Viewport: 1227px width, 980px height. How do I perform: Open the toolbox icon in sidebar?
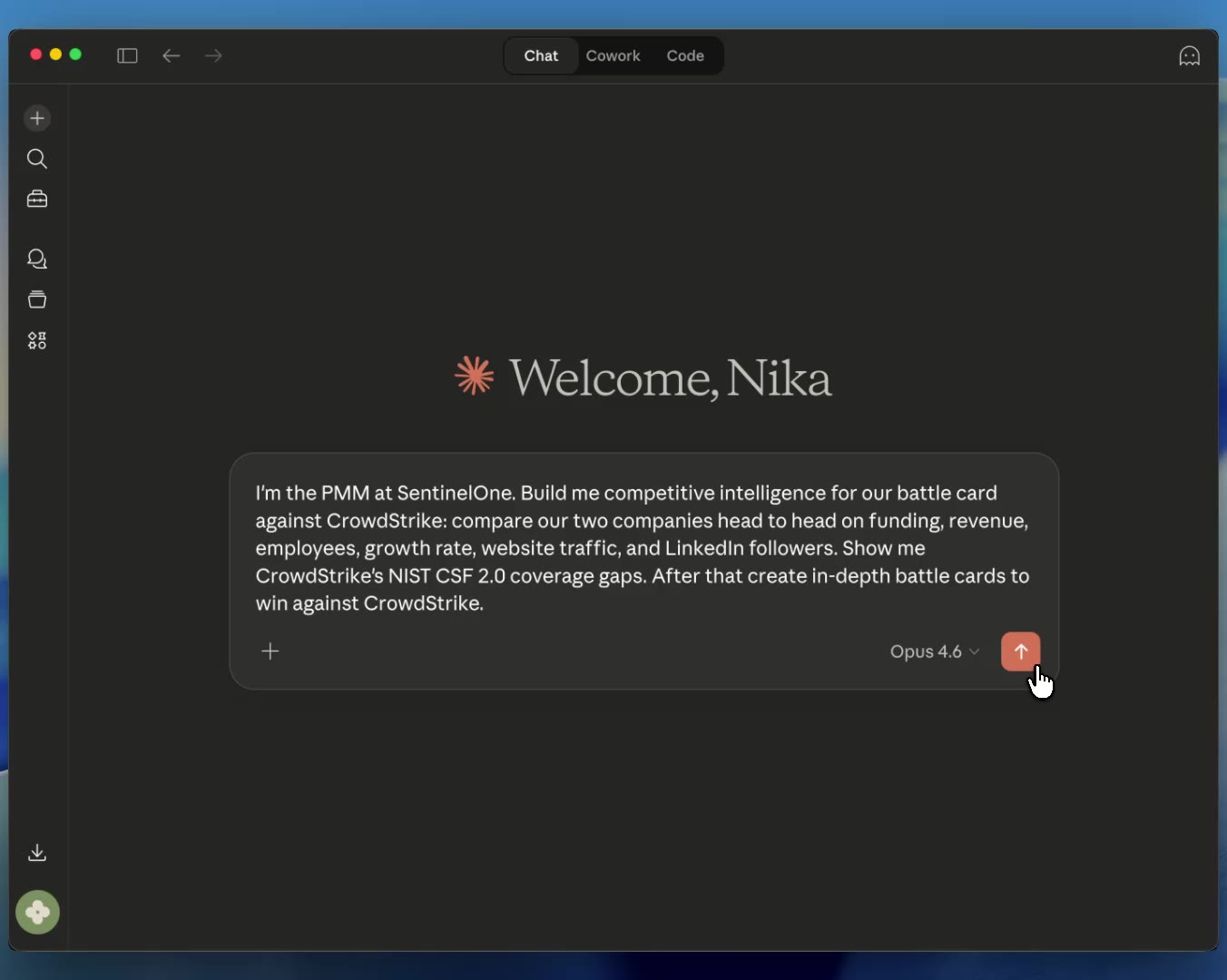coord(37,199)
